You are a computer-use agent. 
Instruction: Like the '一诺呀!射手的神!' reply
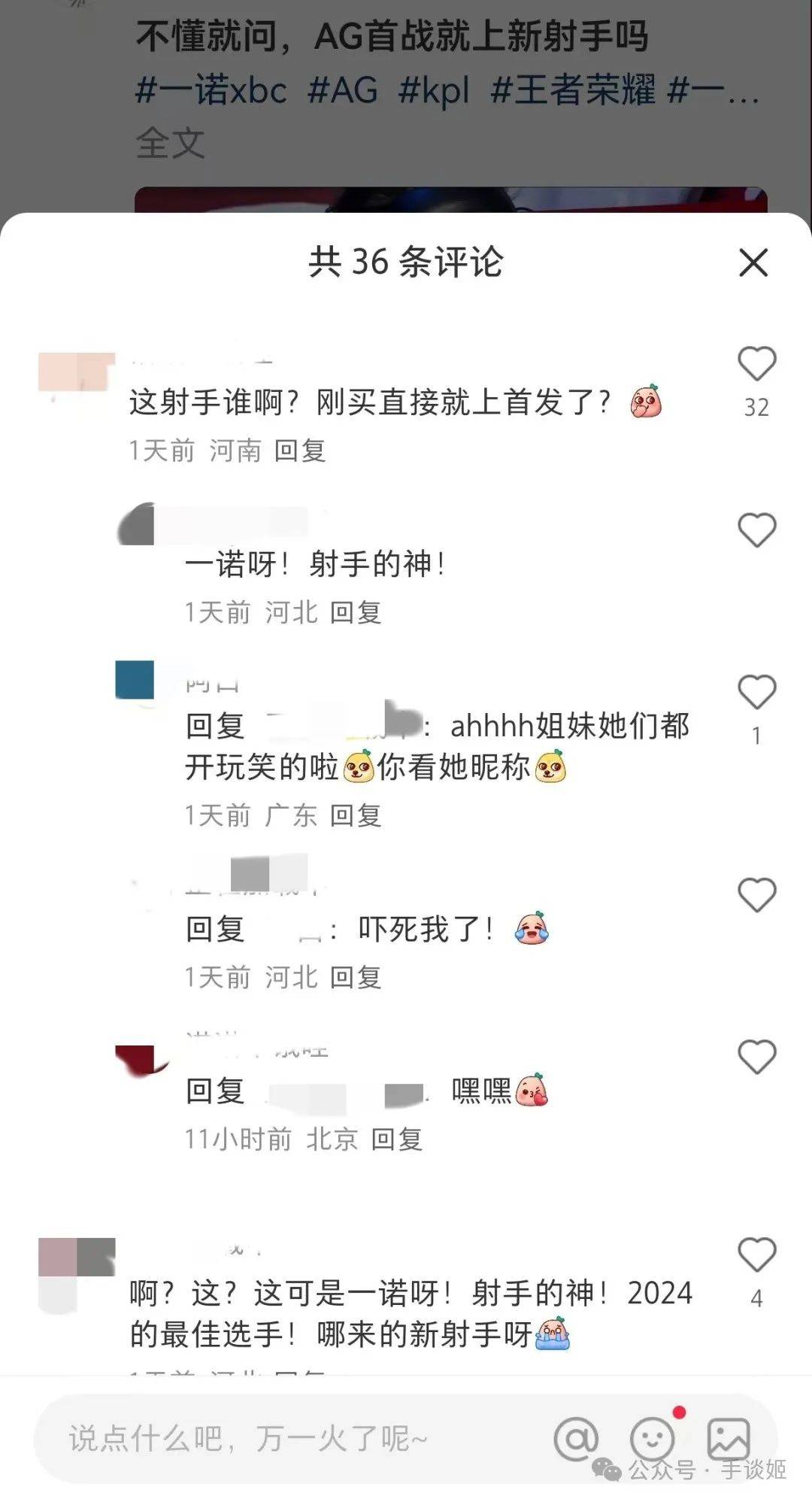pos(756,529)
